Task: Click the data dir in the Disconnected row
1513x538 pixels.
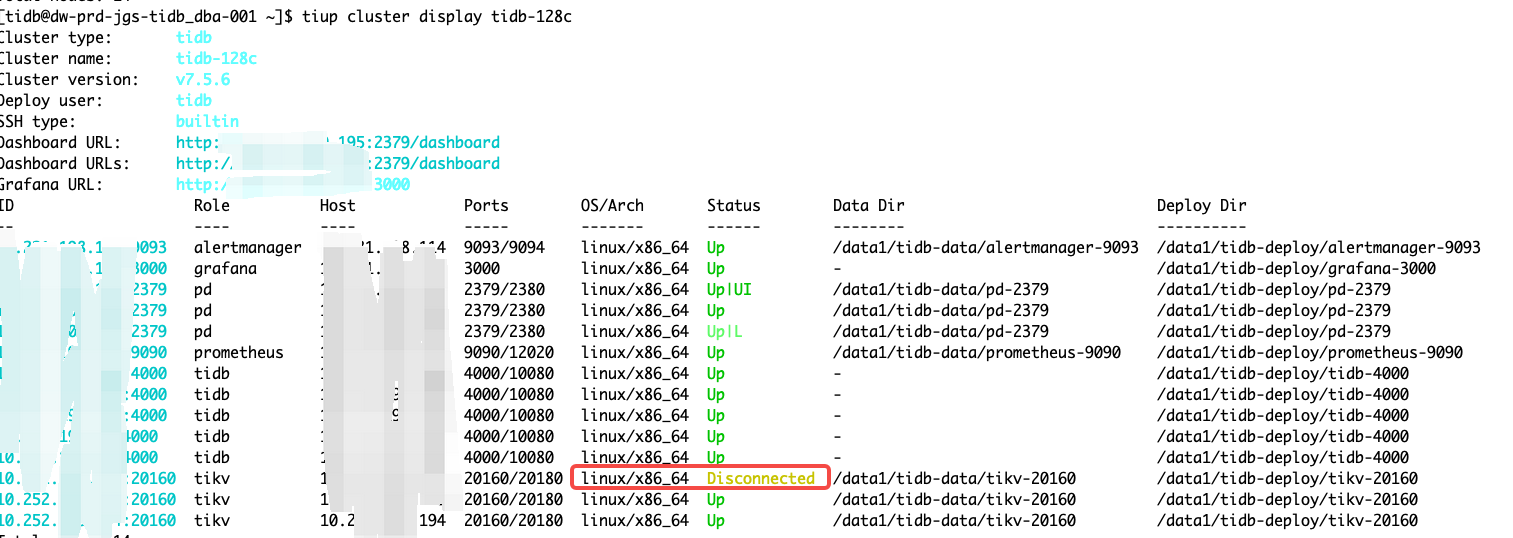Action: [x=954, y=478]
